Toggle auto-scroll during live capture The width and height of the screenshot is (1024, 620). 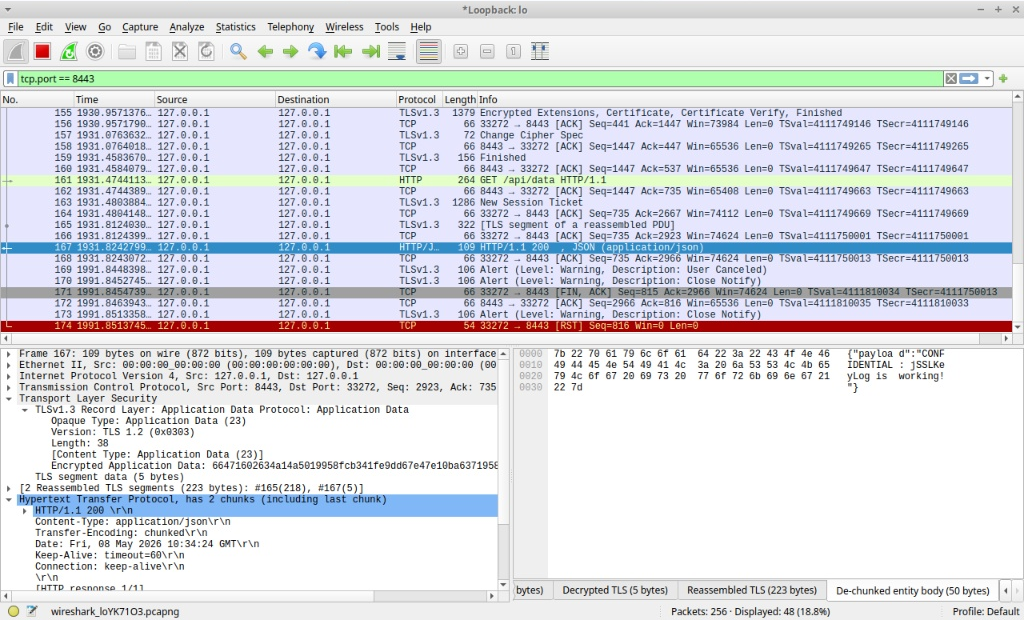(x=397, y=52)
